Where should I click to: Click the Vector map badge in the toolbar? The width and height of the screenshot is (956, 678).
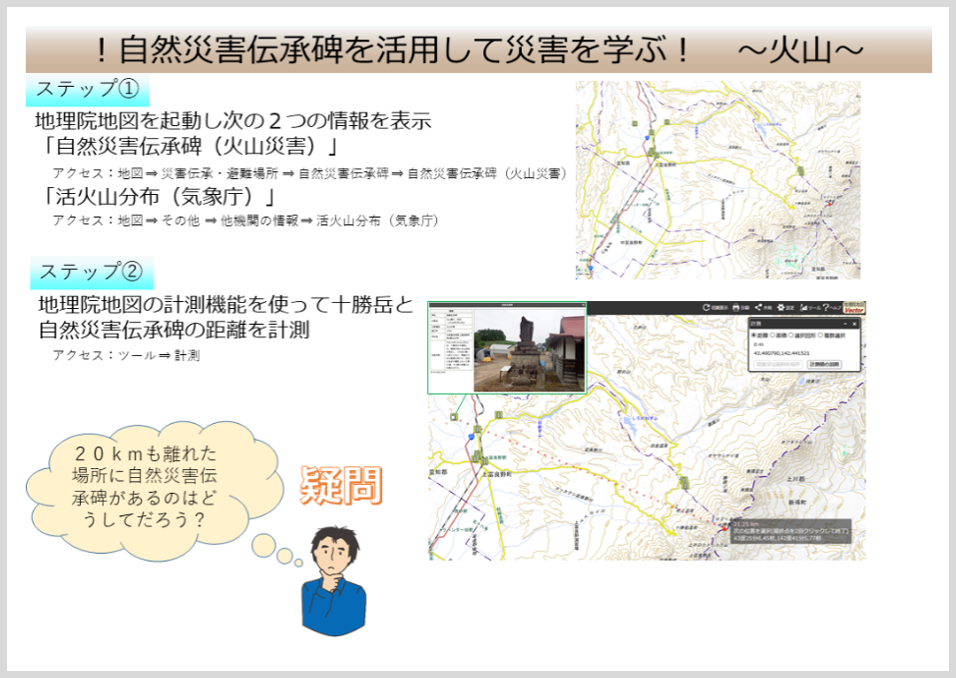[854, 308]
